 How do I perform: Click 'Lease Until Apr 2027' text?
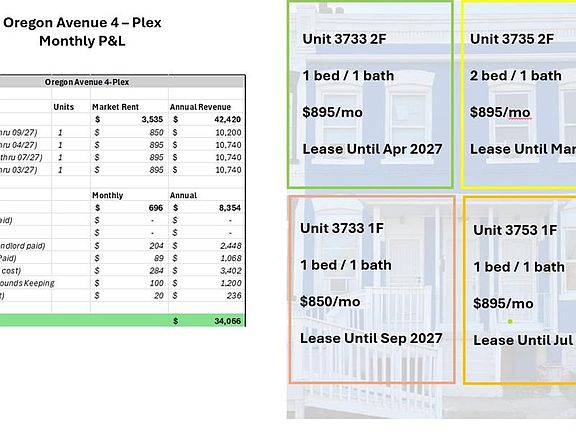(x=372, y=149)
